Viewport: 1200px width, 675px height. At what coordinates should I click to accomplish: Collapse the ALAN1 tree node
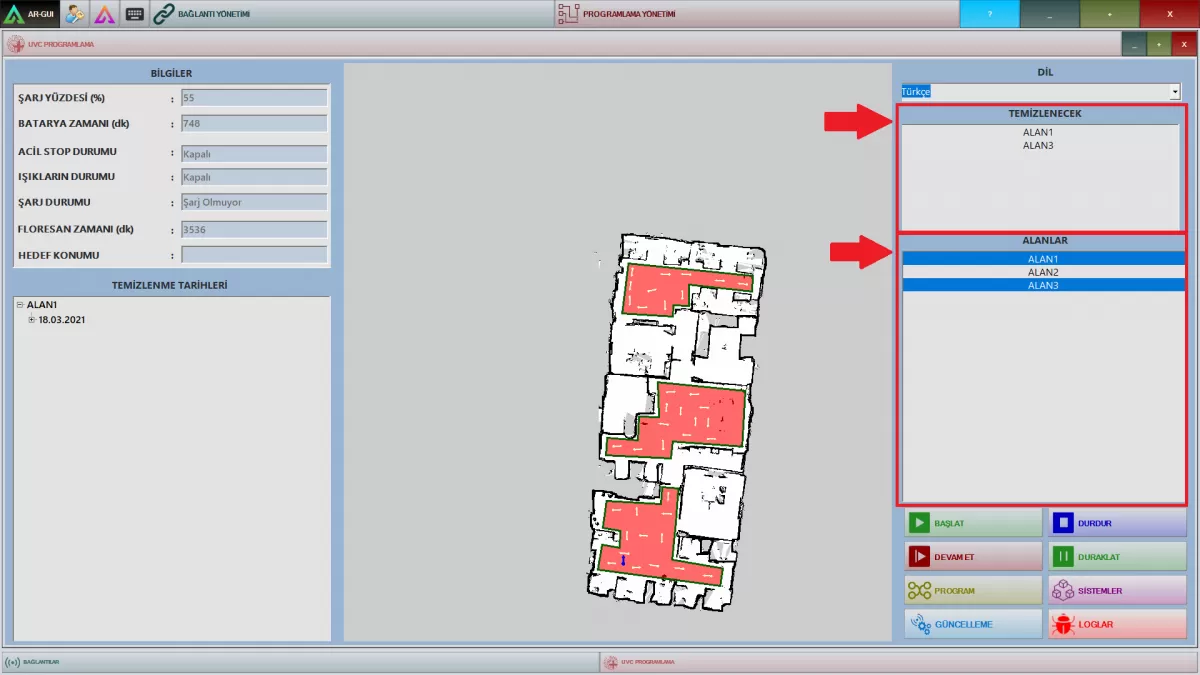click(x=21, y=305)
